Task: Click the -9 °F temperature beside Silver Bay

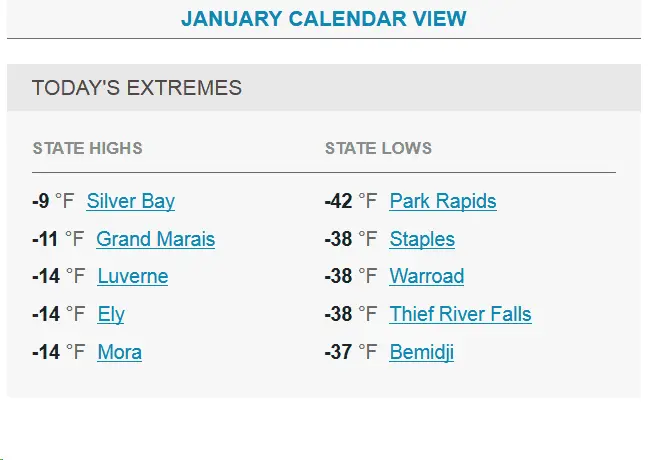Action: pos(53,201)
